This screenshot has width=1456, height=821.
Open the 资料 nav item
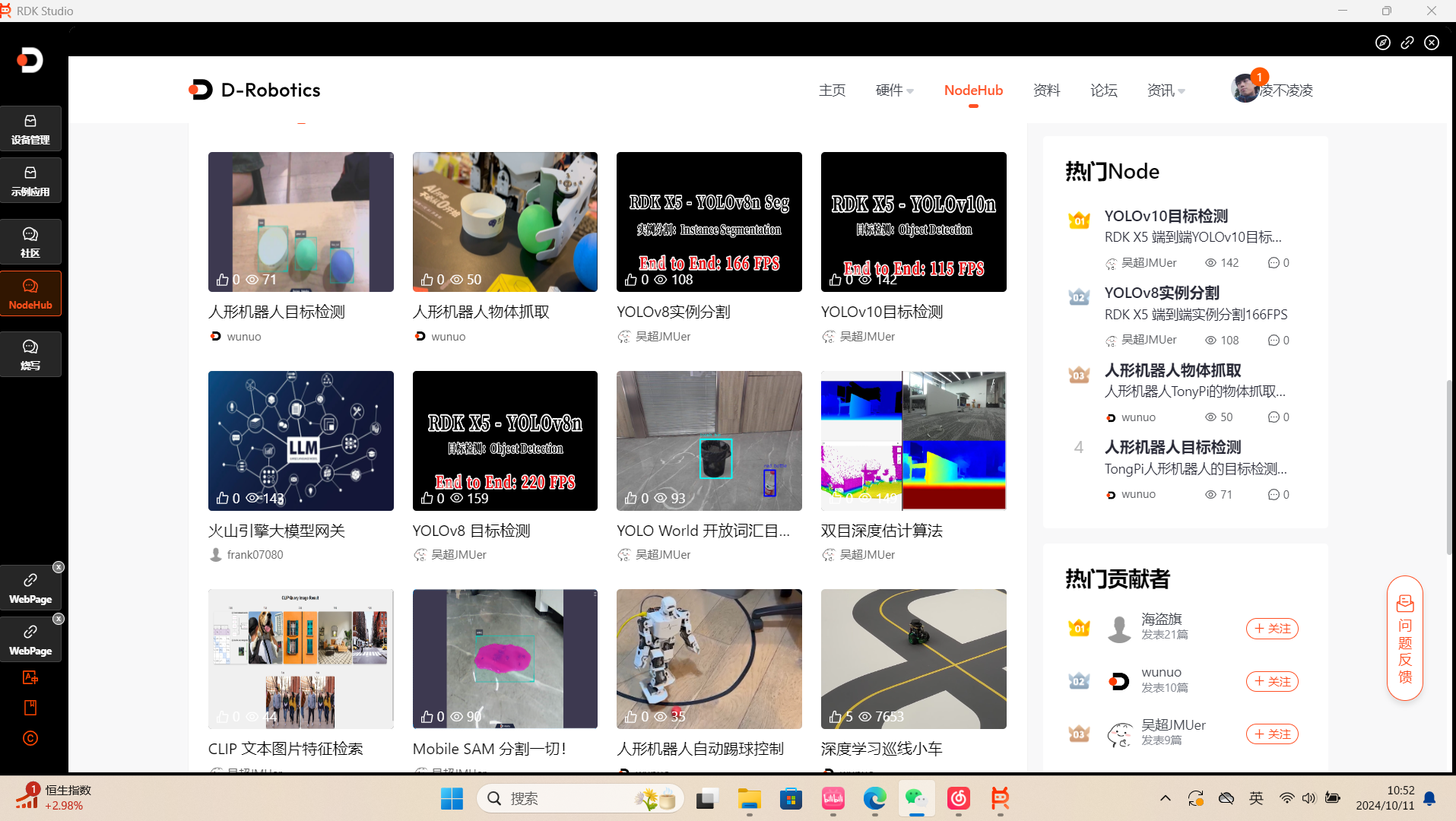coord(1046,90)
